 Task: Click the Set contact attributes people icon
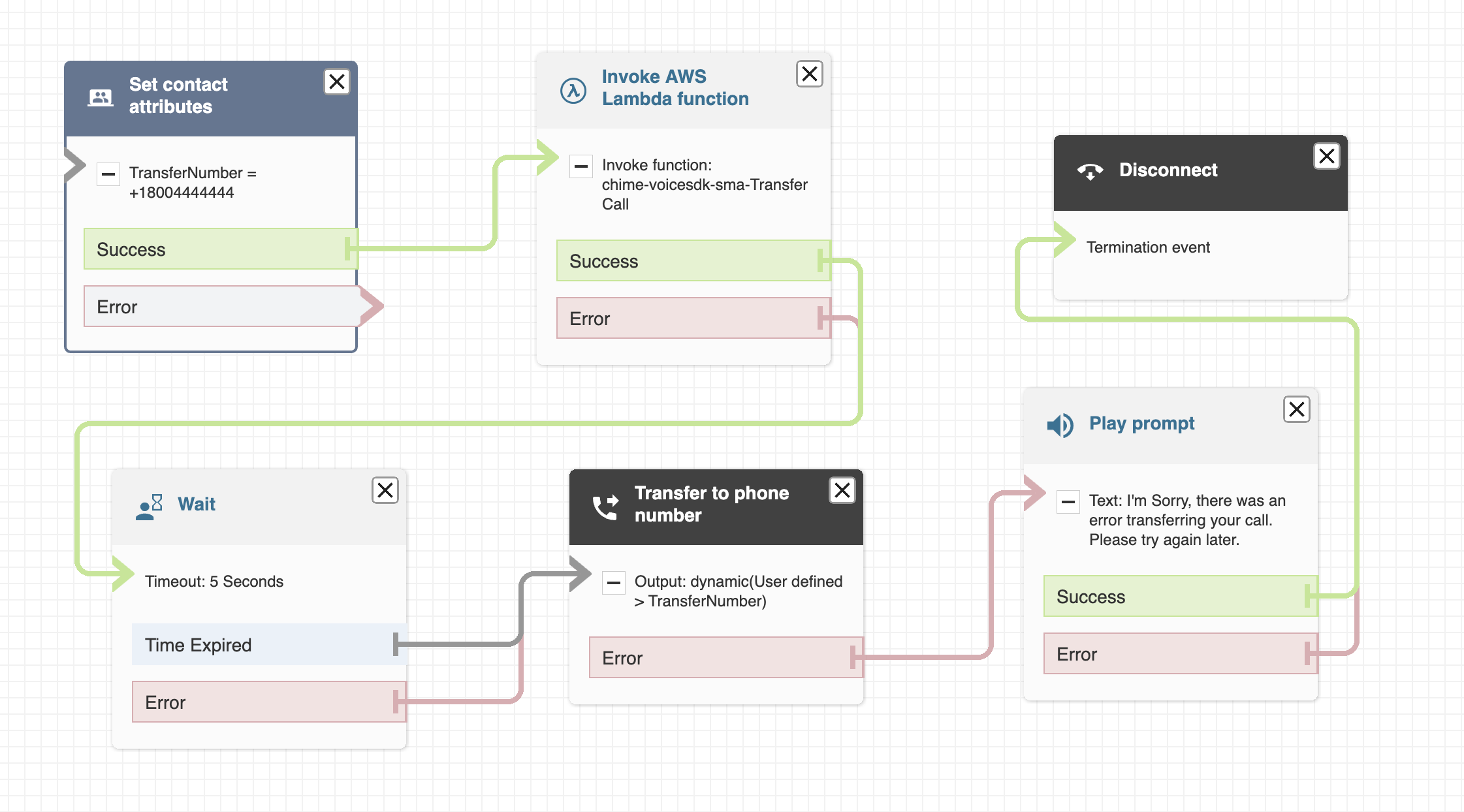click(x=100, y=97)
